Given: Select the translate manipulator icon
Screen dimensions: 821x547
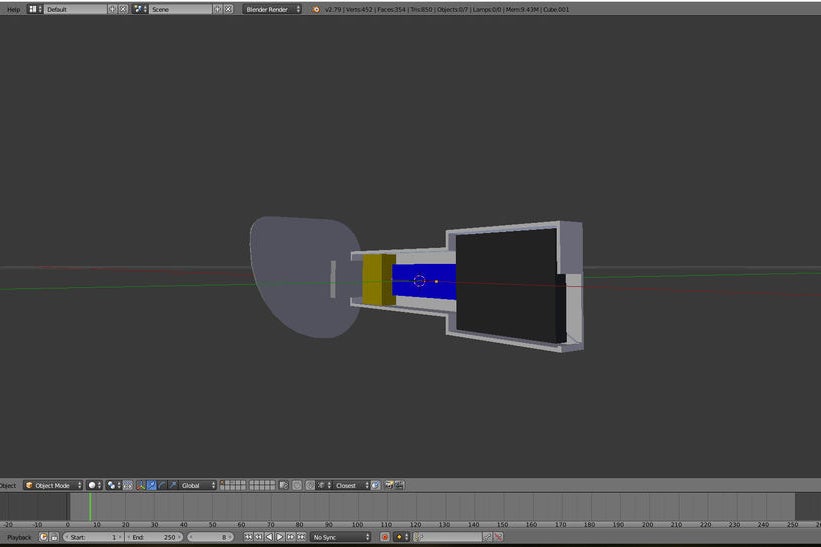Looking at the screenshot, I should [151, 485].
